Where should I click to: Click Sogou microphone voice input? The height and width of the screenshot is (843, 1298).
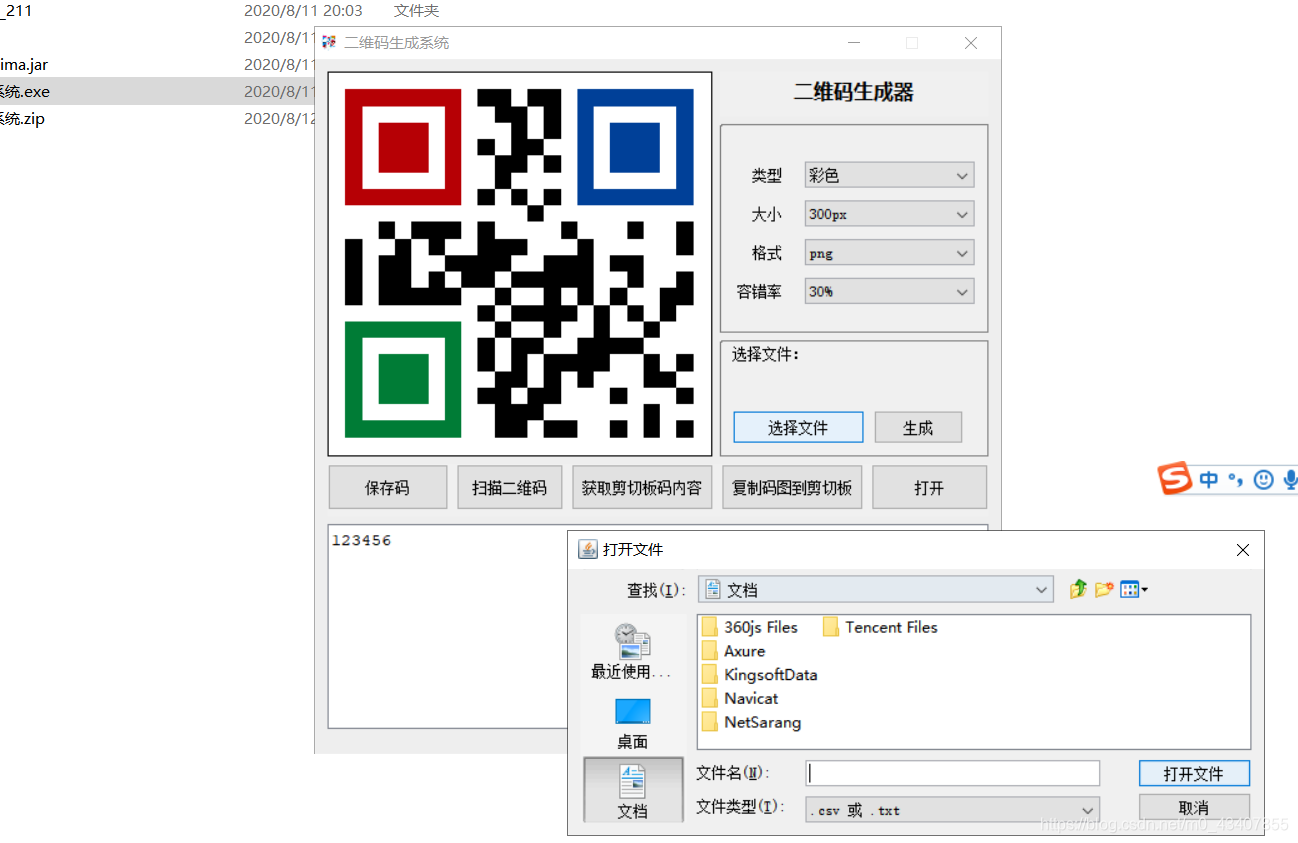(1290, 480)
